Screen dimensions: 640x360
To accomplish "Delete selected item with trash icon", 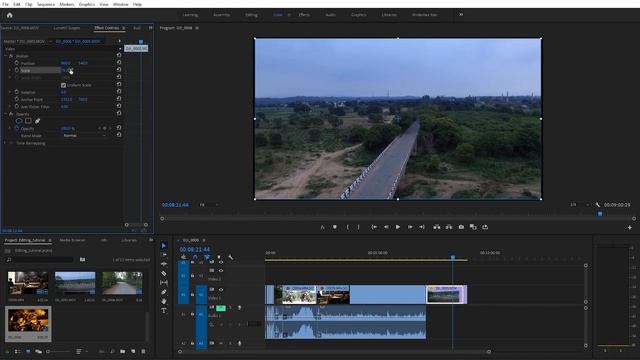I will 143,351.
